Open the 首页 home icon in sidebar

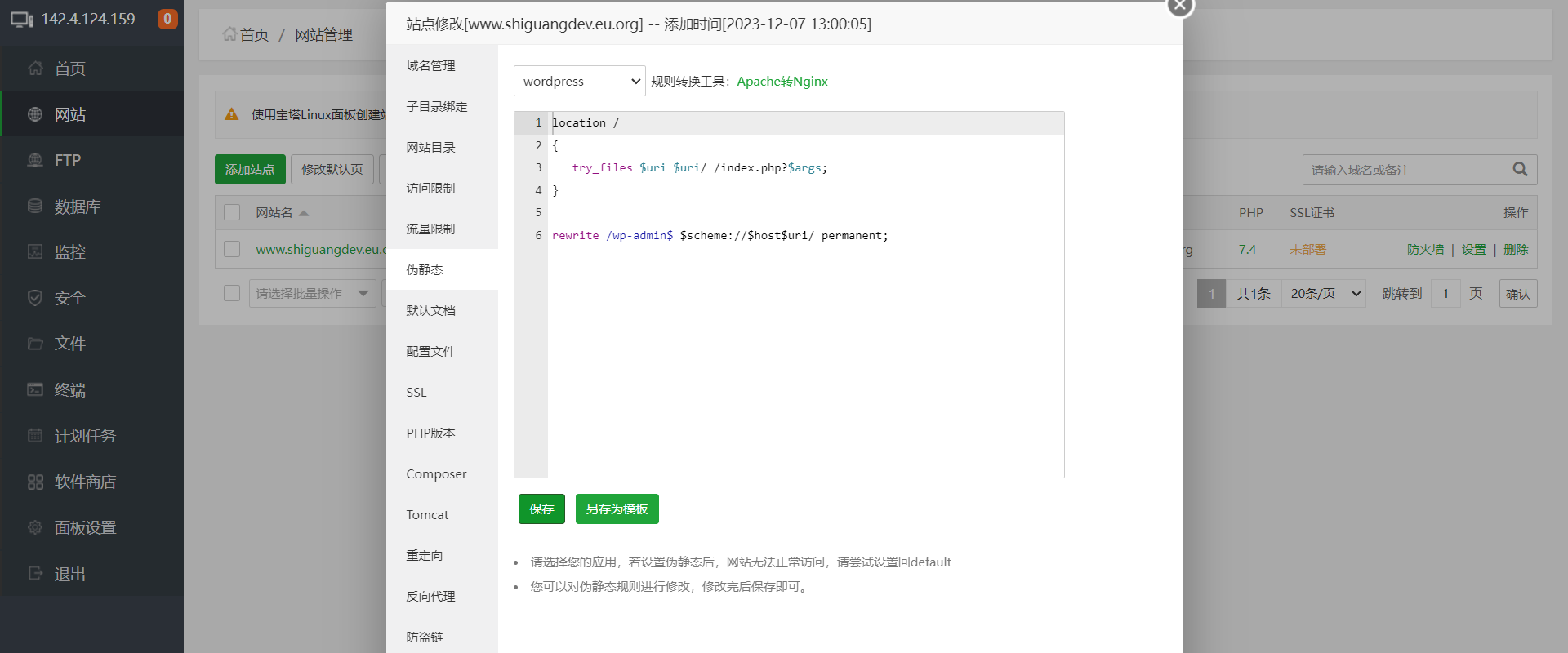(35, 69)
